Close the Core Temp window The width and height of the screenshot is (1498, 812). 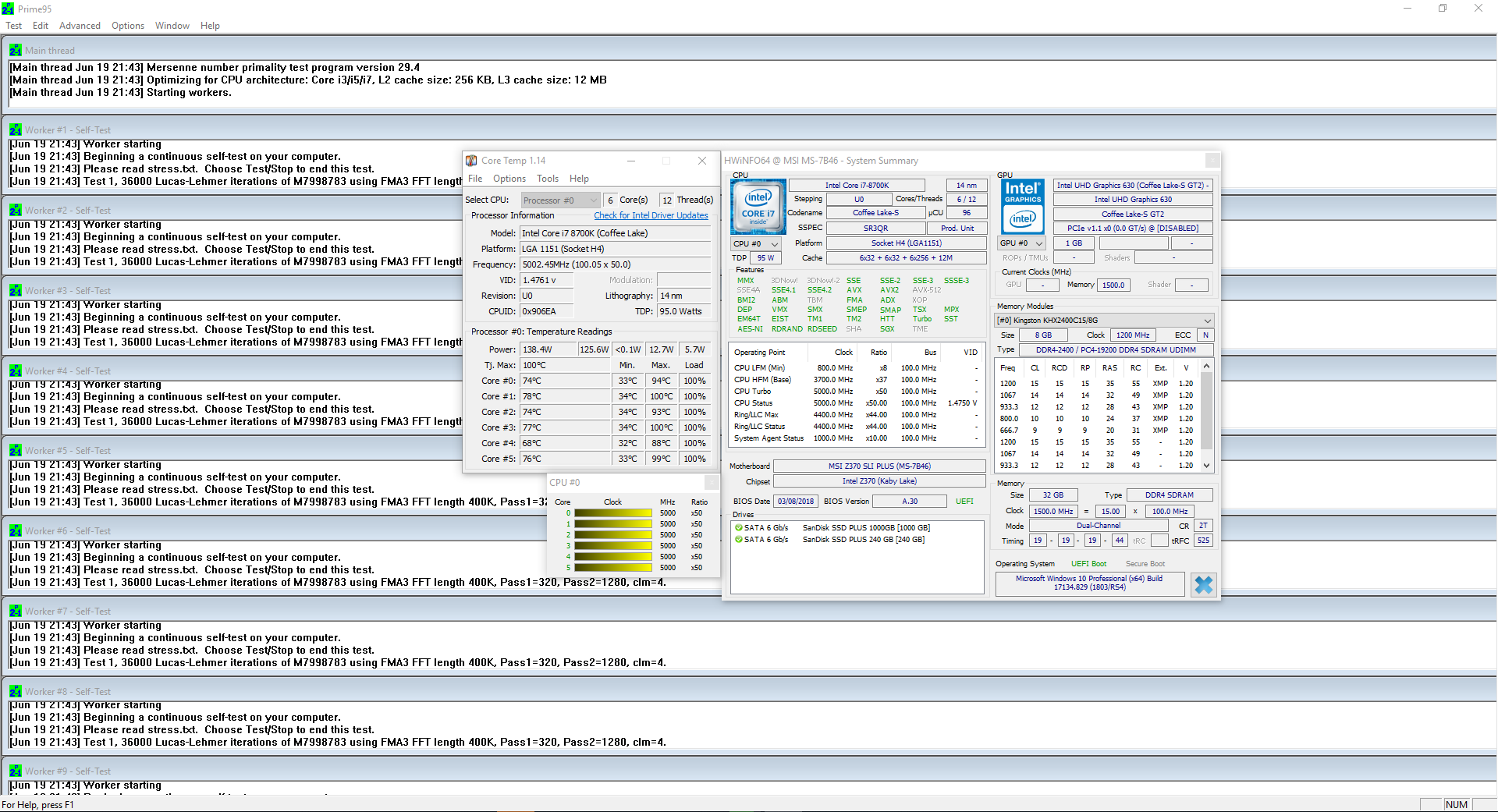pyautogui.click(x=702, y=161)
